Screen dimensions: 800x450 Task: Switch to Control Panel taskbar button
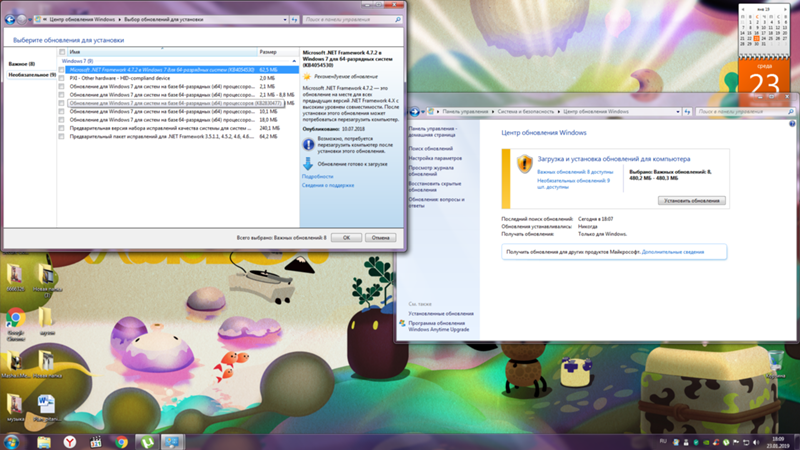pyautogui.click(x=172, y=442)
